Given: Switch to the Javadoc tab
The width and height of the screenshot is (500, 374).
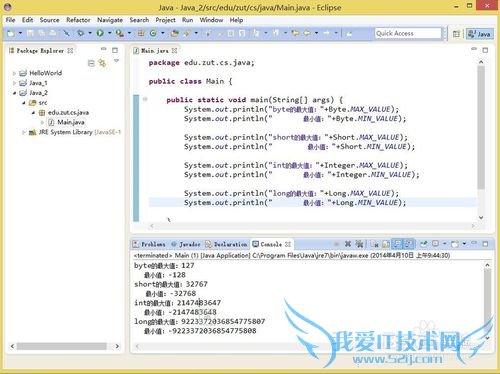Looking at the screenshot, I should click(186, 244).
